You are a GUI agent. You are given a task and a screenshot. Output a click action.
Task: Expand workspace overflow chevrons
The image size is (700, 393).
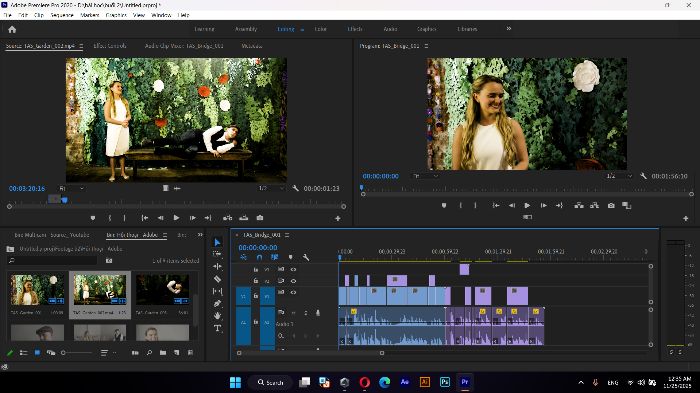508,29
